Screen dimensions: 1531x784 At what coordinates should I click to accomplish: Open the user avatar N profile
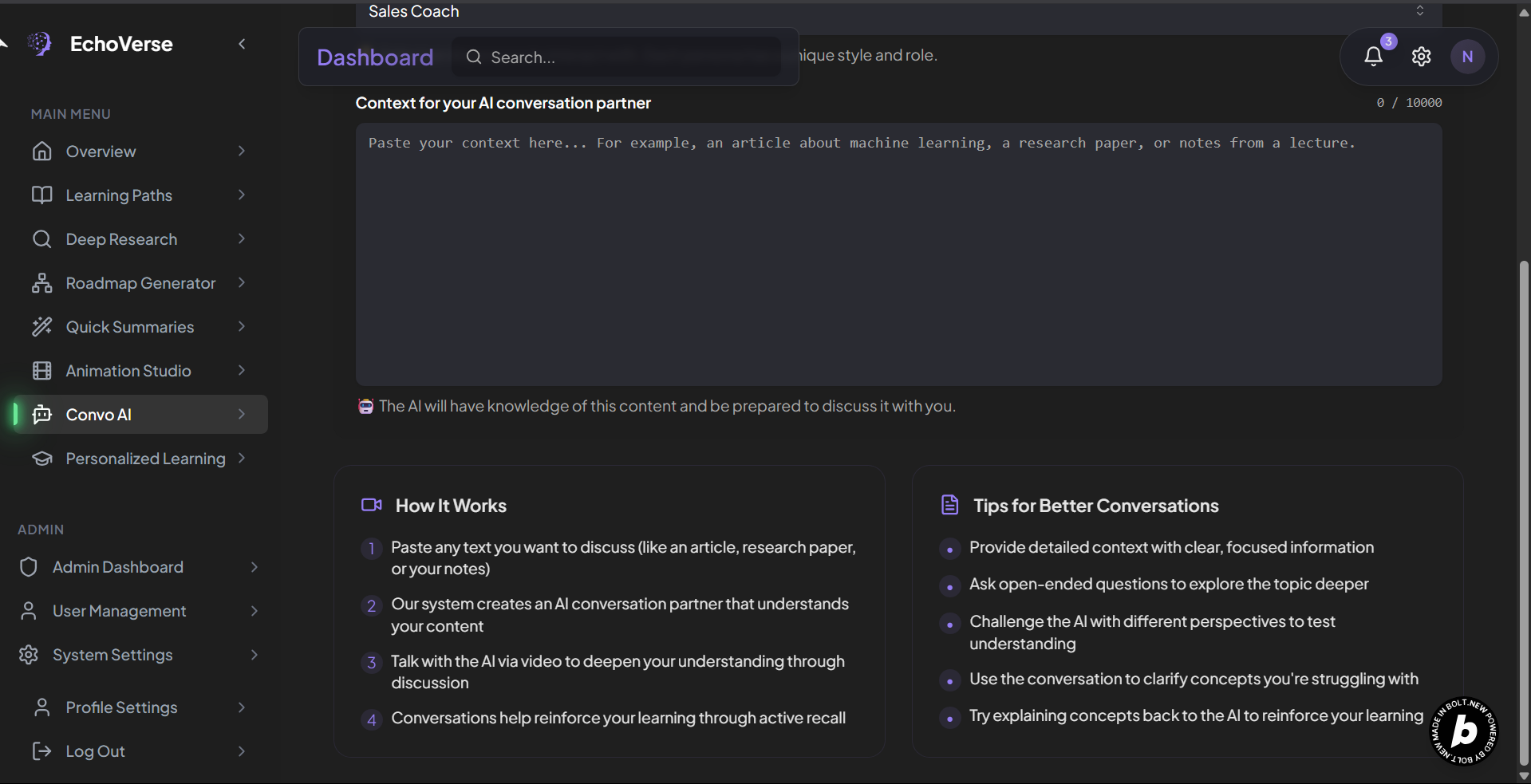pos(1467,57)
